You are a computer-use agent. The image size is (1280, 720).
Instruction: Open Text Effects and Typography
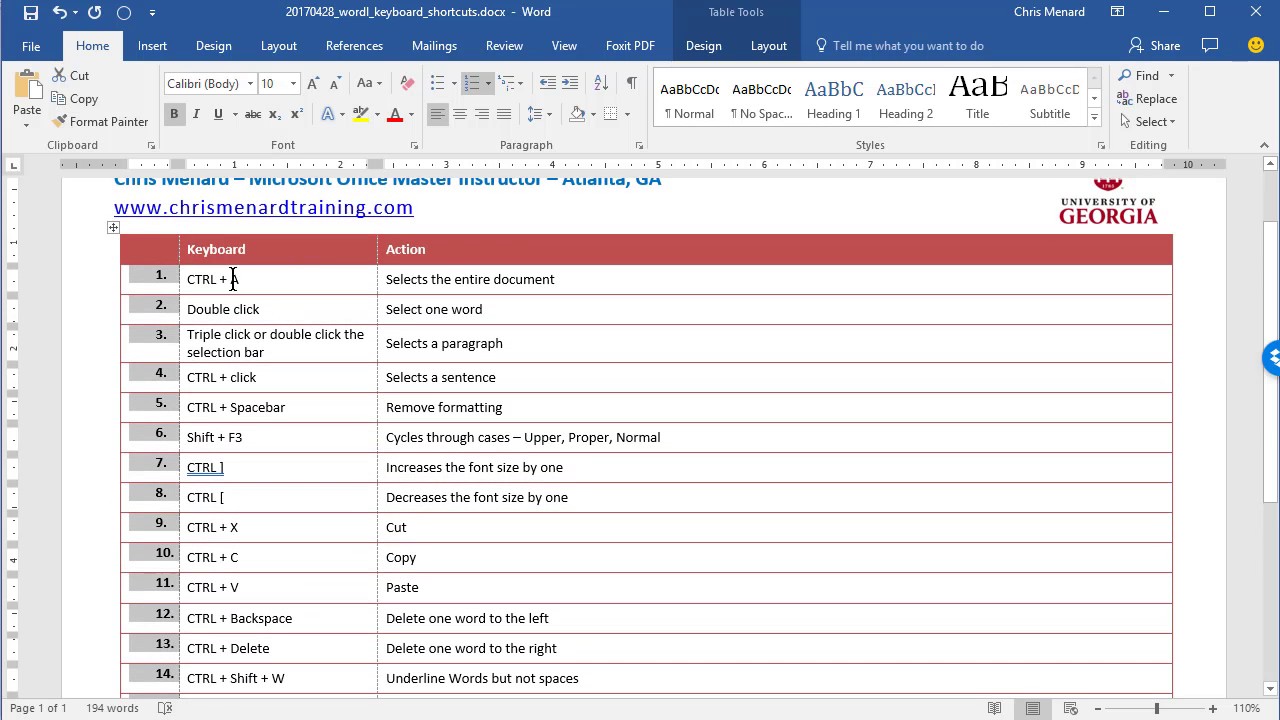coord(327,114)
